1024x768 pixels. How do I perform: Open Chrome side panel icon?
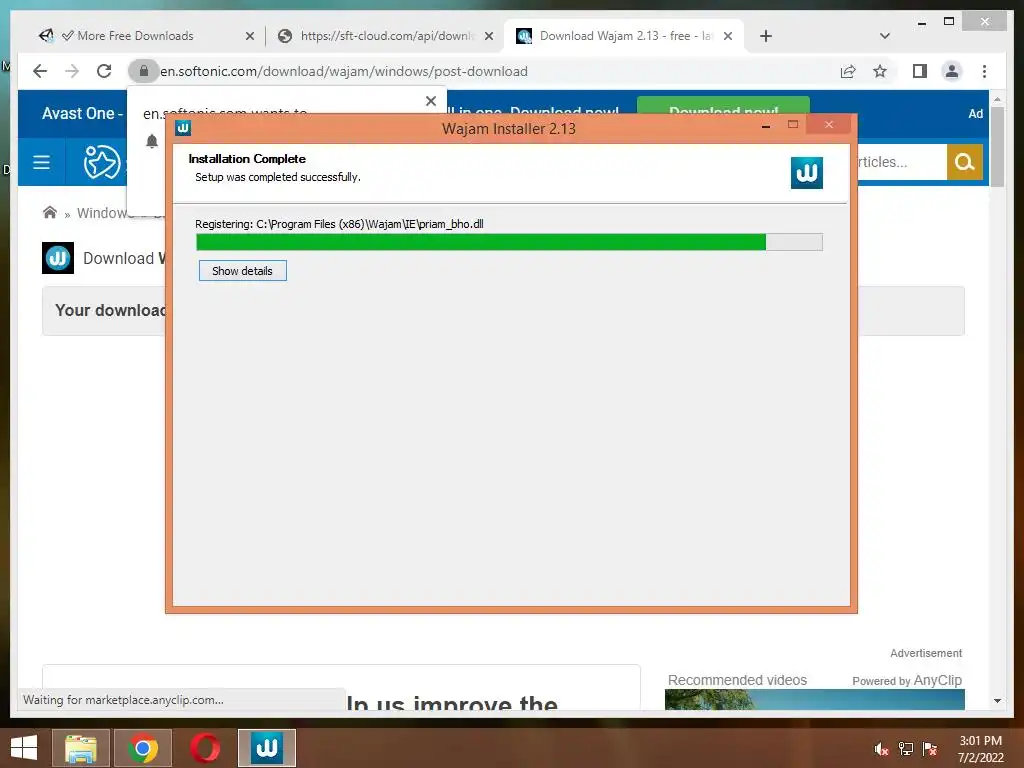[x=920, y=71]
